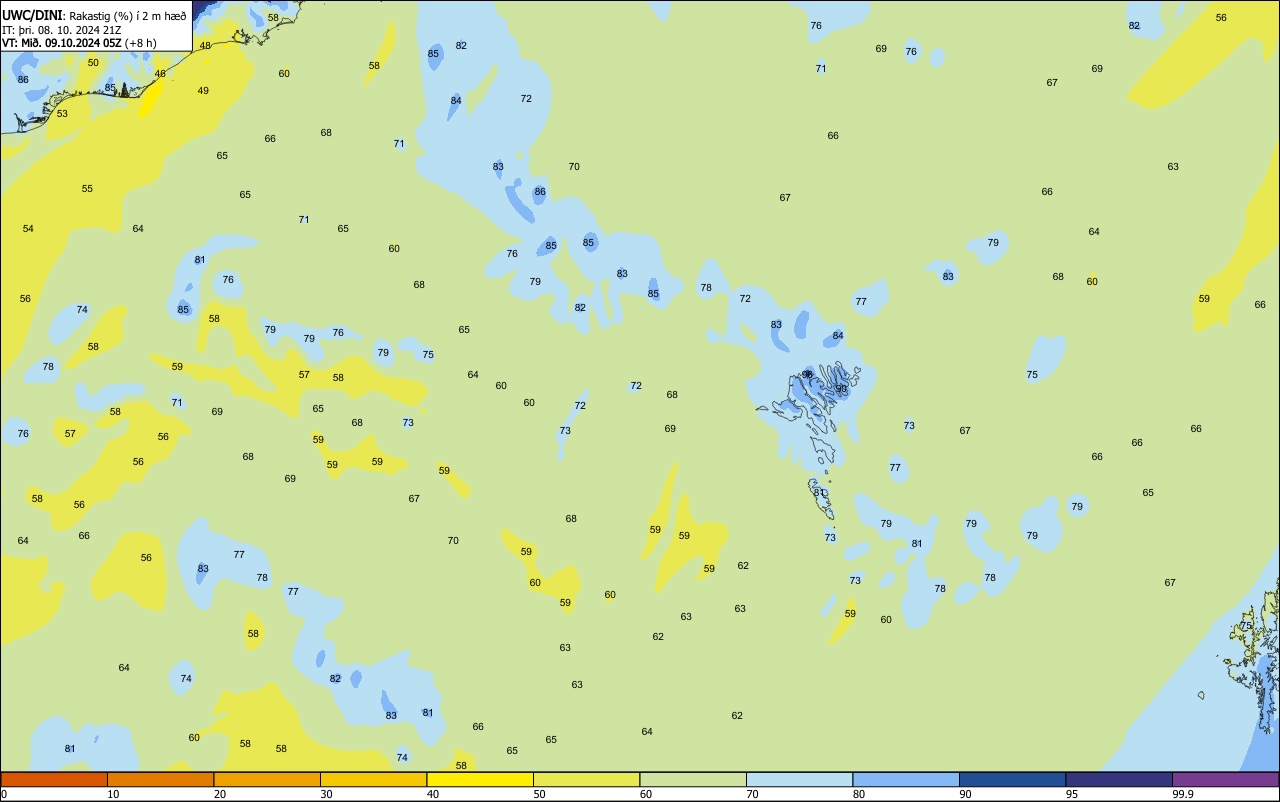Click the 95–99.9 navy legend swatch
Viewport: 1280px width, 802px height.
pos(1119,779)
